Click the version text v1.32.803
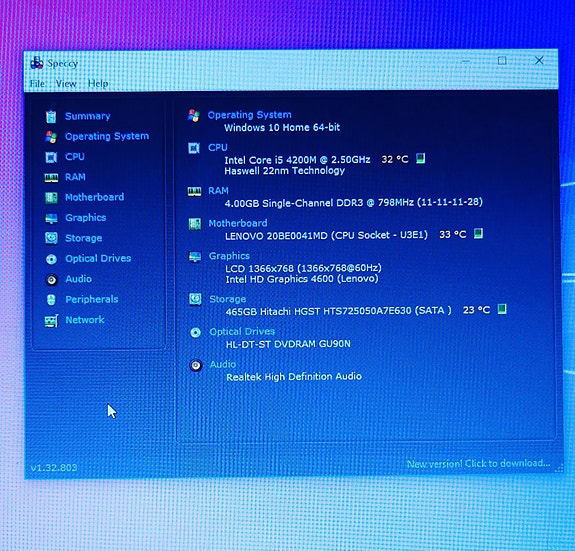Viewport: 575px width, 551px height. [54, 468]
